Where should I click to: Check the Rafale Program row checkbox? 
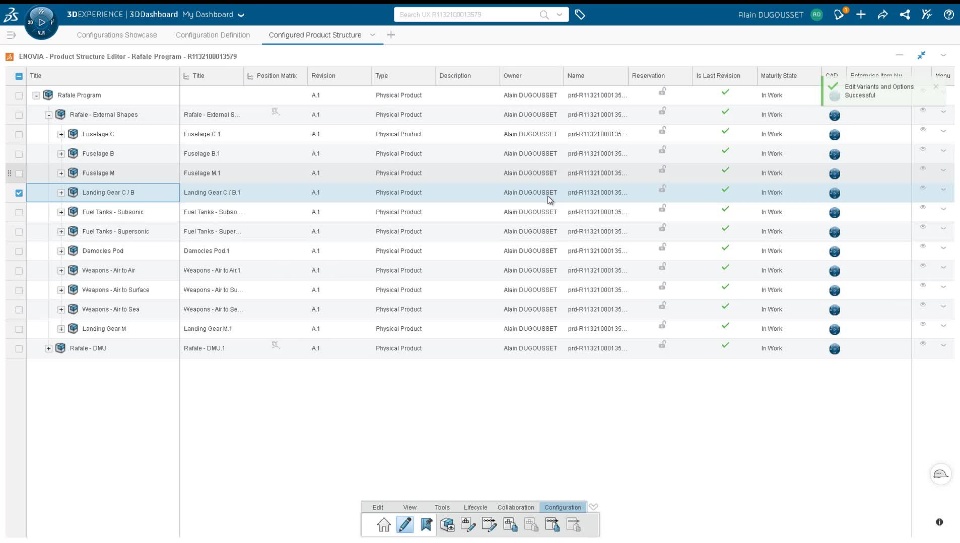[x=19, y=95]
